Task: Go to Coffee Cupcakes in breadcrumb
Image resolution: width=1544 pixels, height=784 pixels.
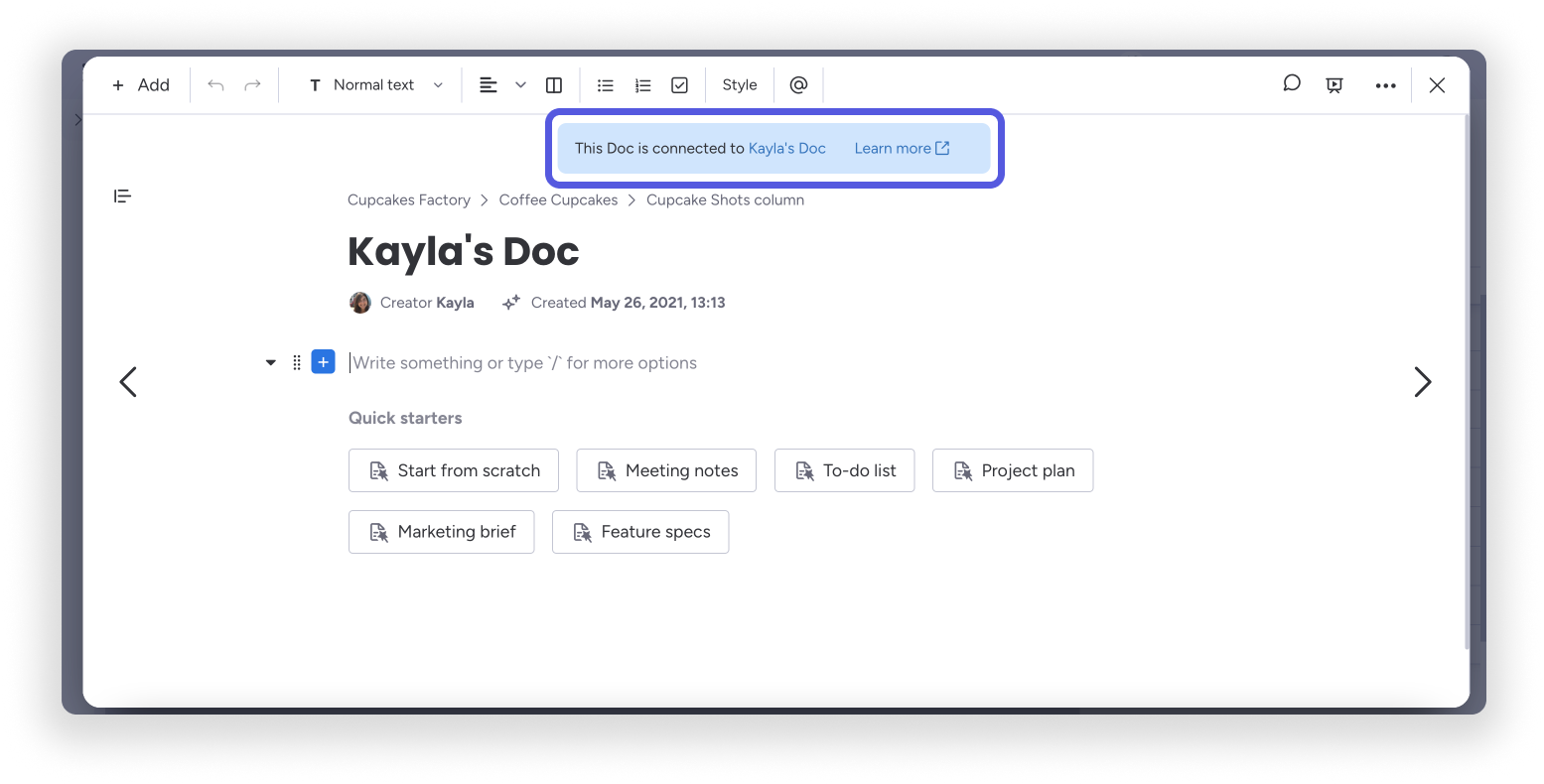Action: 558,200
